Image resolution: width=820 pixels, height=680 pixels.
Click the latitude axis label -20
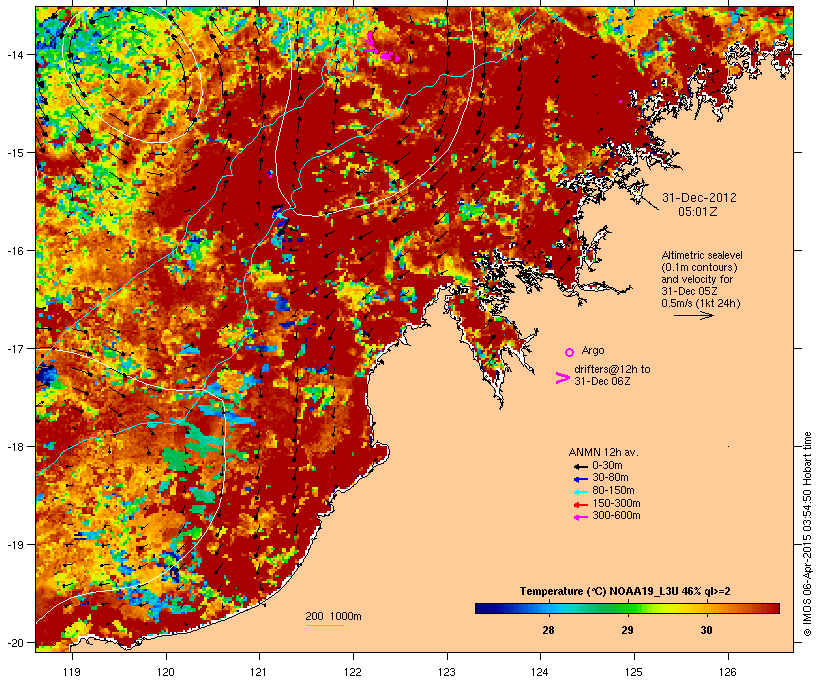14,643
